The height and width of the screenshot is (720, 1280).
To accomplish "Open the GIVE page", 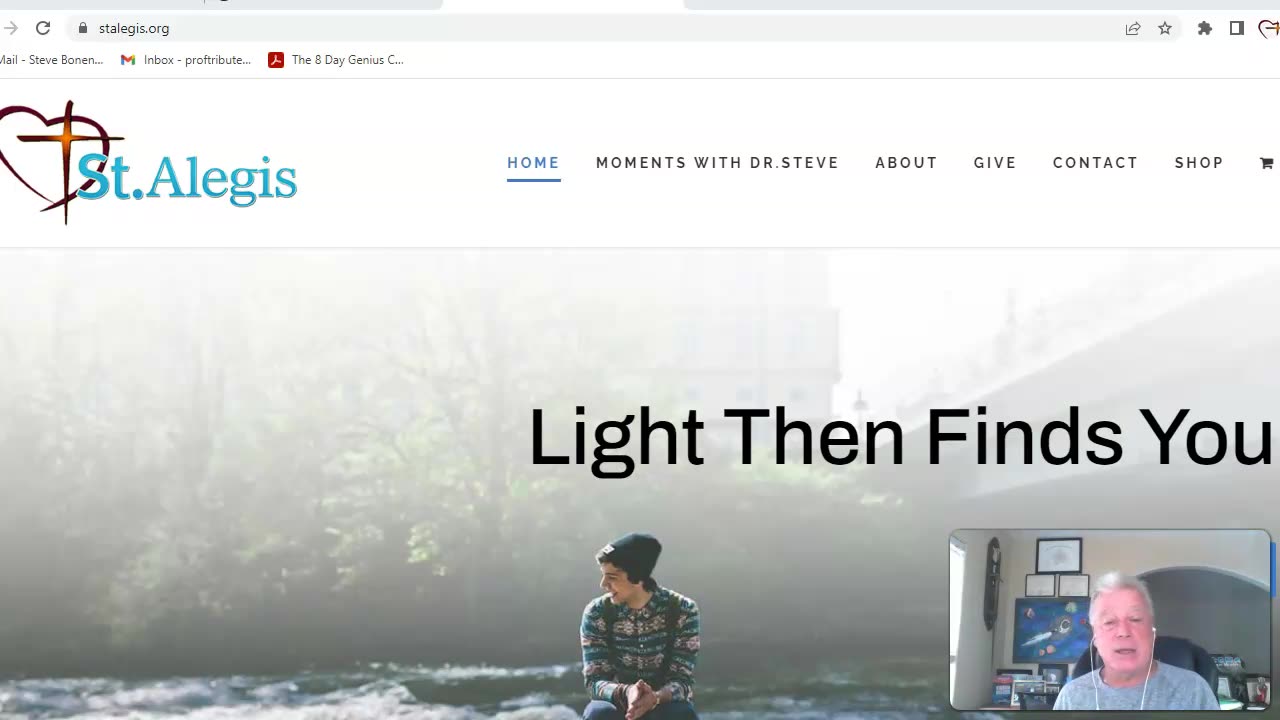I will pyautogui.click(x=995, y=163).
